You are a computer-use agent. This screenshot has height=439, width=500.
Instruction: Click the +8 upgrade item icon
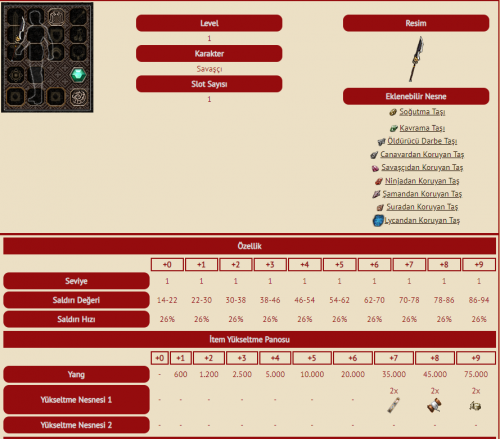(x=434, y=405)
